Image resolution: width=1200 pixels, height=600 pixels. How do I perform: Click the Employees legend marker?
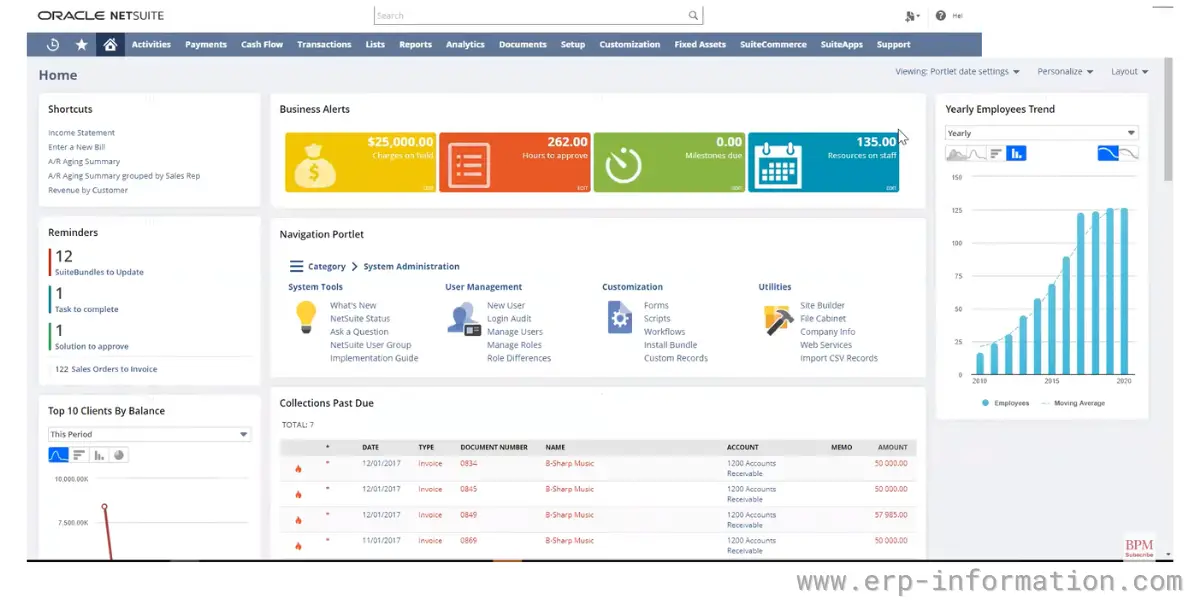pos(986,403)
